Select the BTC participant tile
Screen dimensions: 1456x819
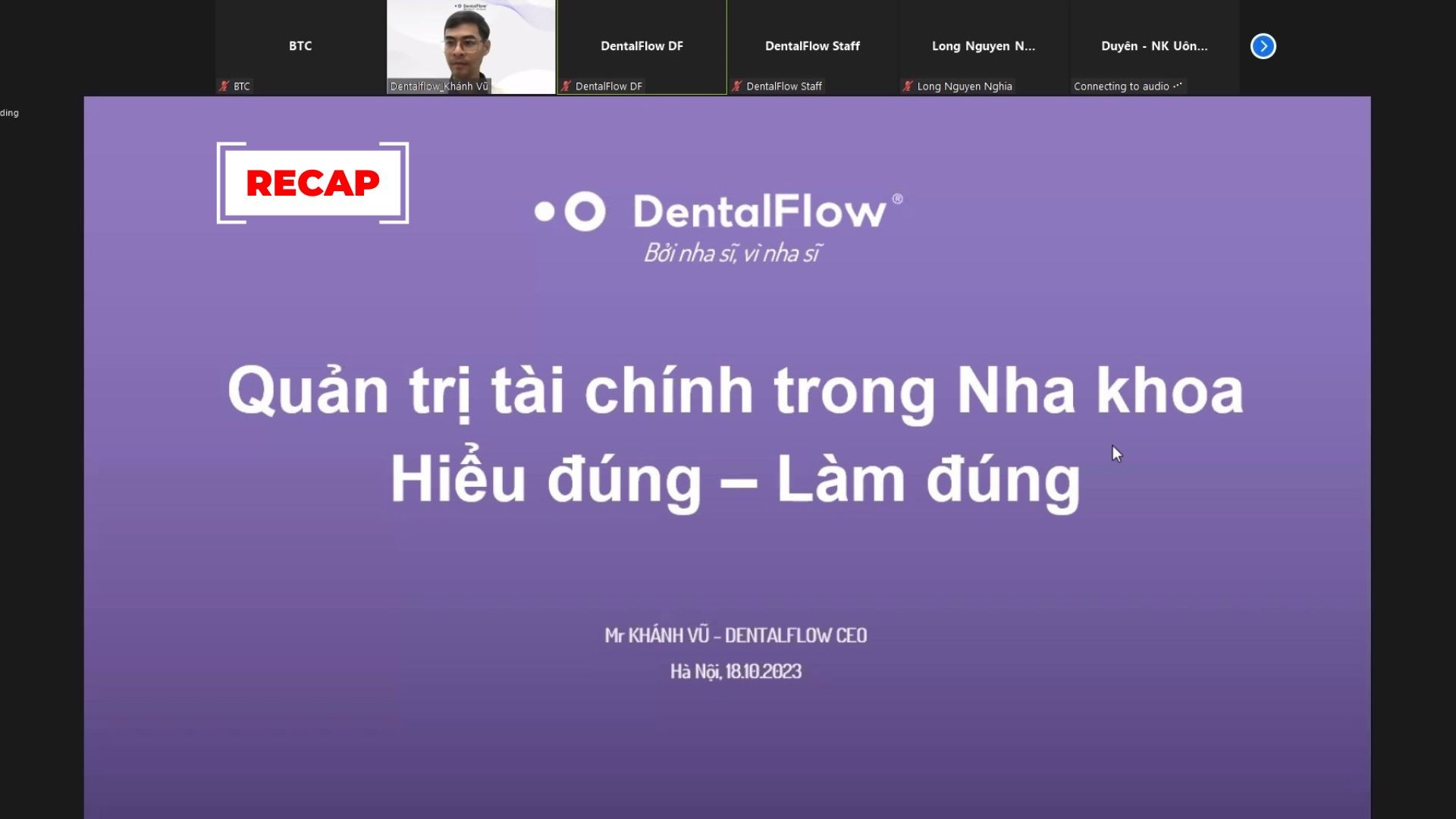point(300,47)
